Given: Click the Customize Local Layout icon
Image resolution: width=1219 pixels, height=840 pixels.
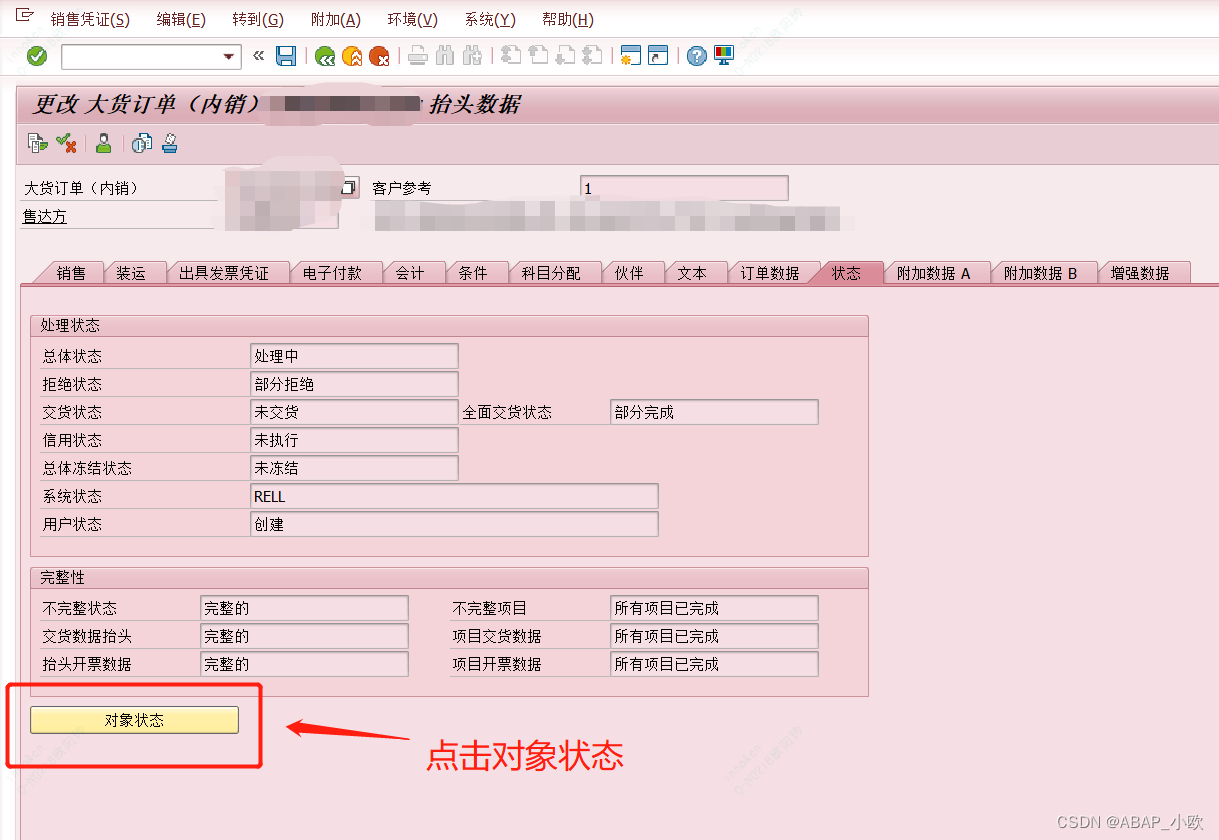Looking at the screenshot, I should [723, 56].
